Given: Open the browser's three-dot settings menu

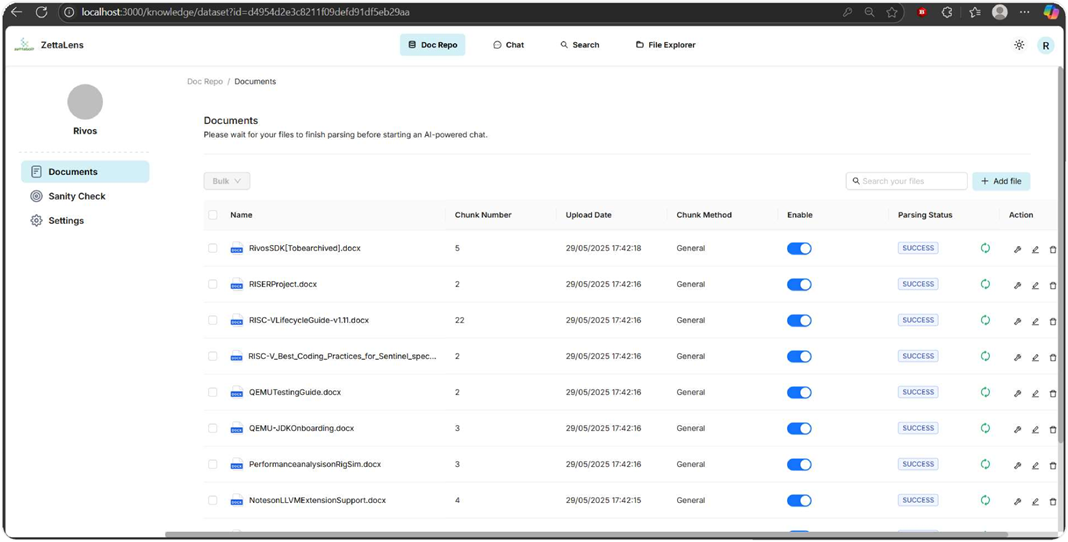Looking at the screenshot, I should pyautogui.click(x=1024, y=12).
